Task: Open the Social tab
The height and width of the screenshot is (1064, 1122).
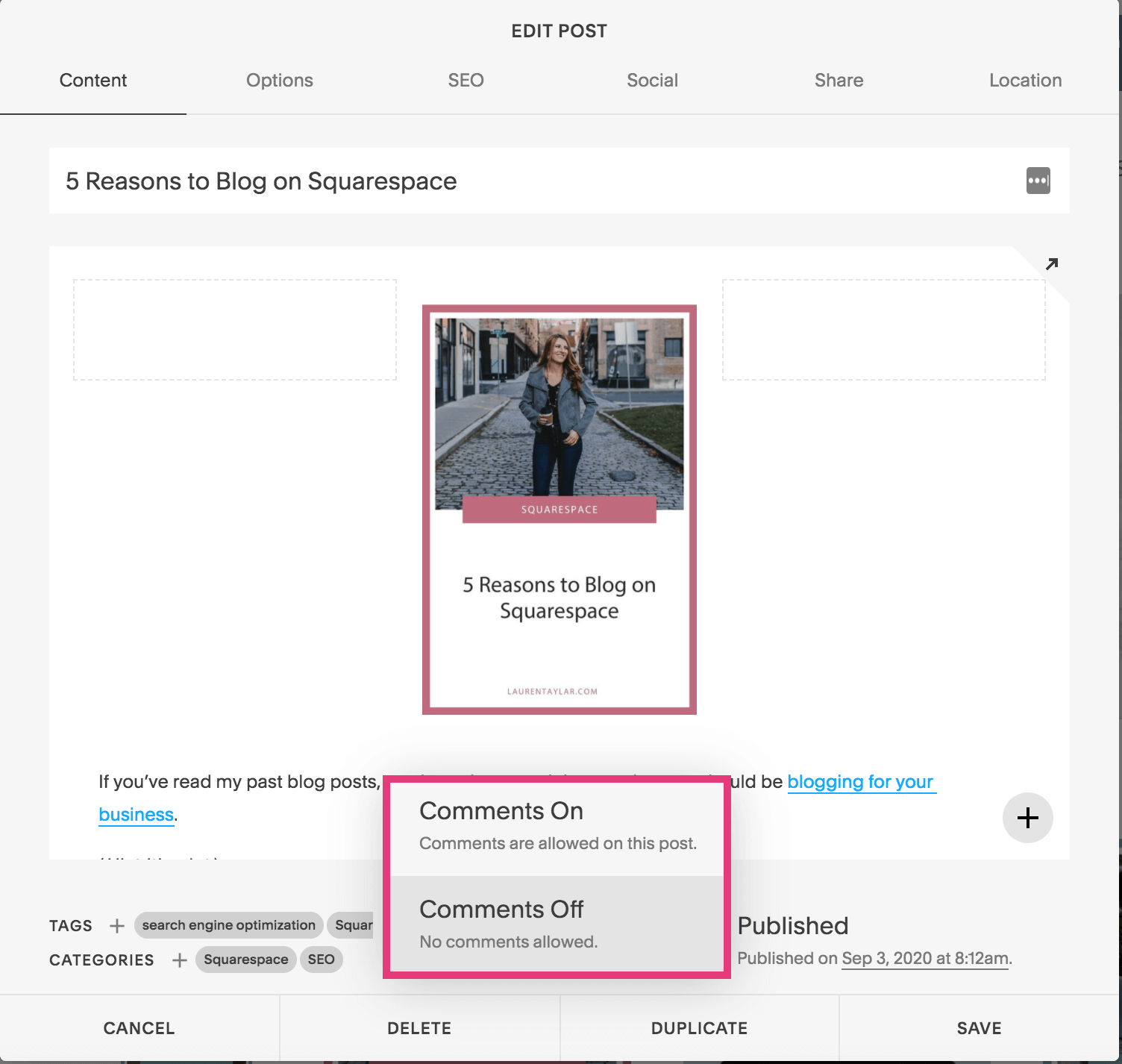Action: coord(653,81)
